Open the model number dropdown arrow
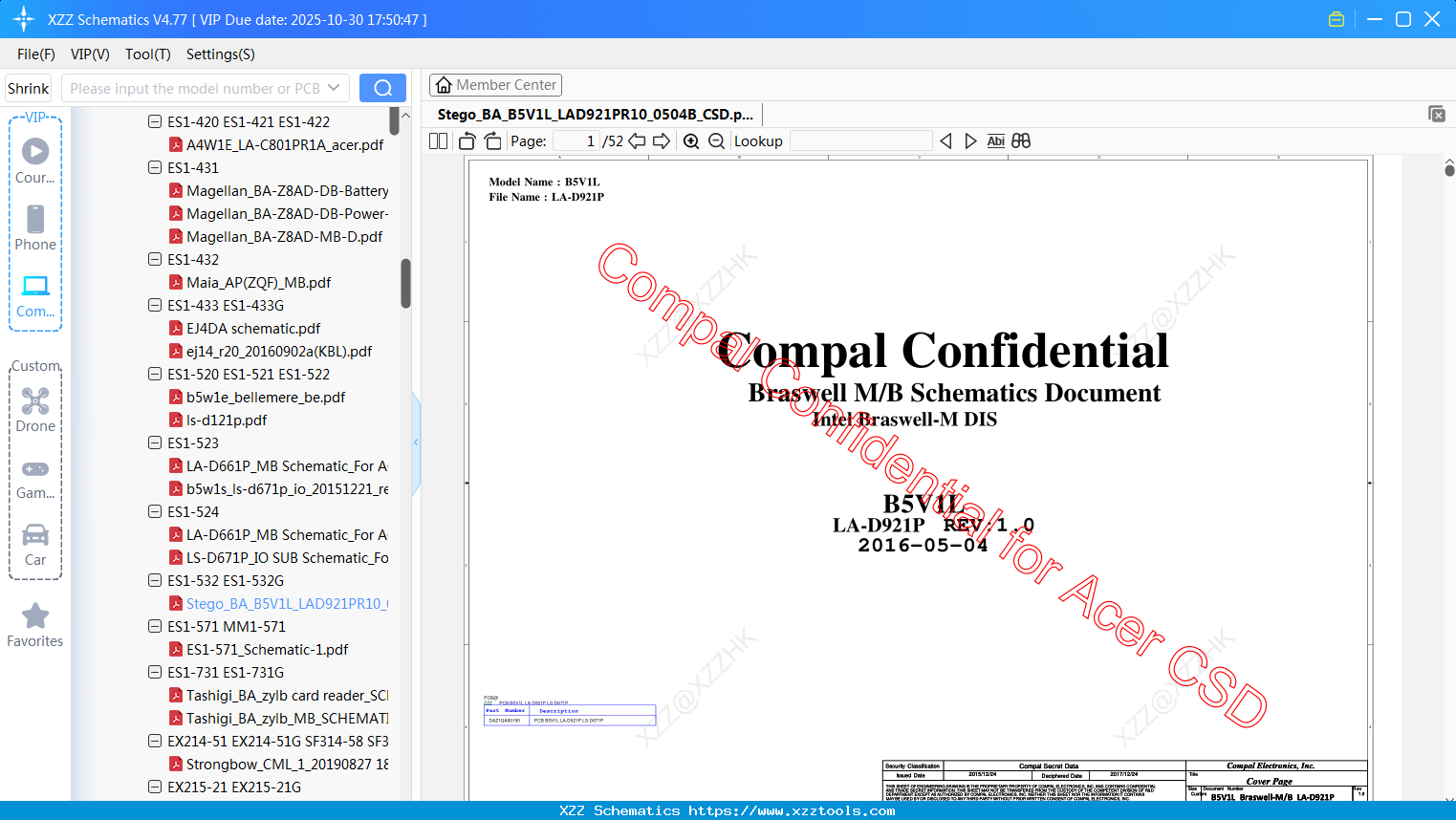 pyautogui.click(x=334, y=88)
